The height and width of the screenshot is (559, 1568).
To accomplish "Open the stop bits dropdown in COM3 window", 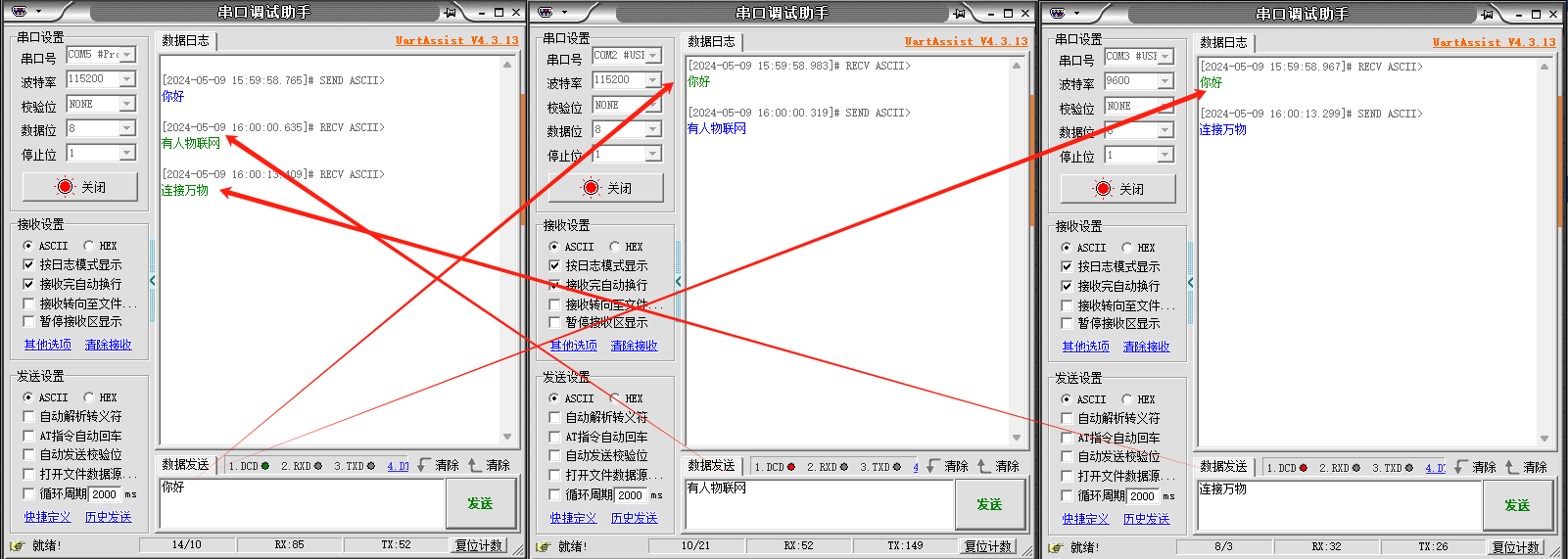I will click(x=1165, y=155).
